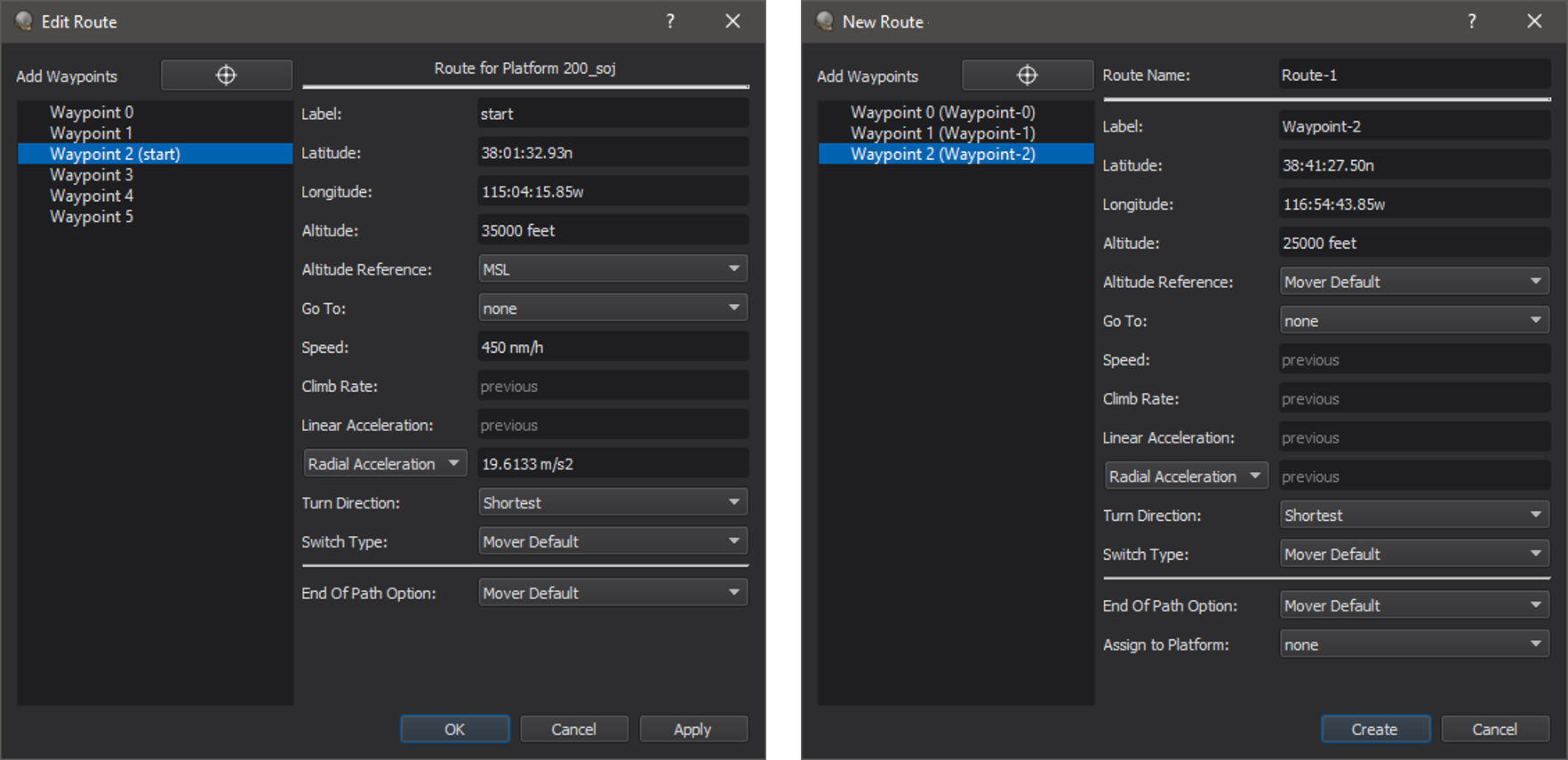Click Cancel in Edit Route
This screenshot has width=1568, height=760.
(574, 729)
